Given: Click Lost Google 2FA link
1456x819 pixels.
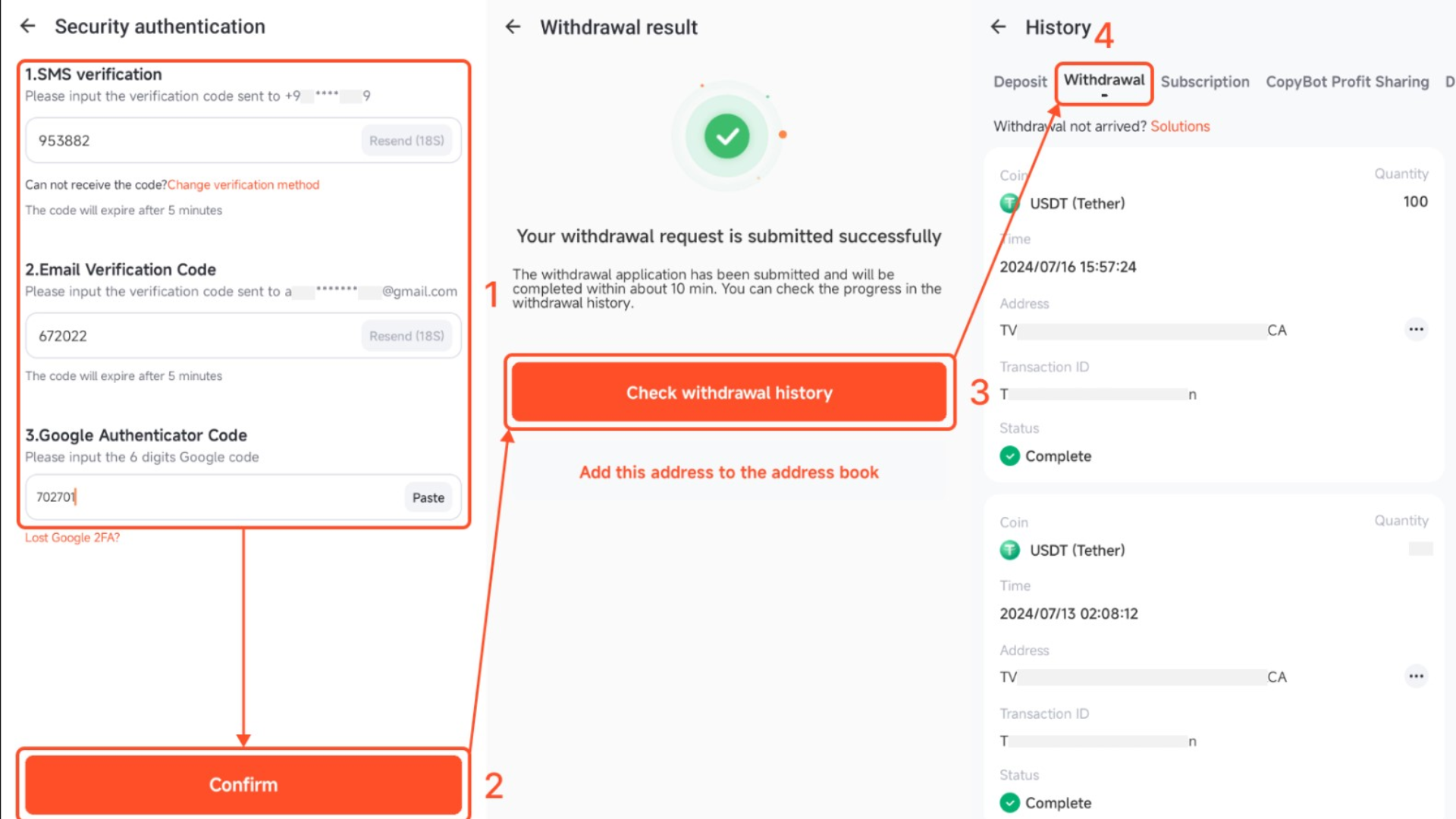Looking at the screenshot, I should (x=72, y=537).
